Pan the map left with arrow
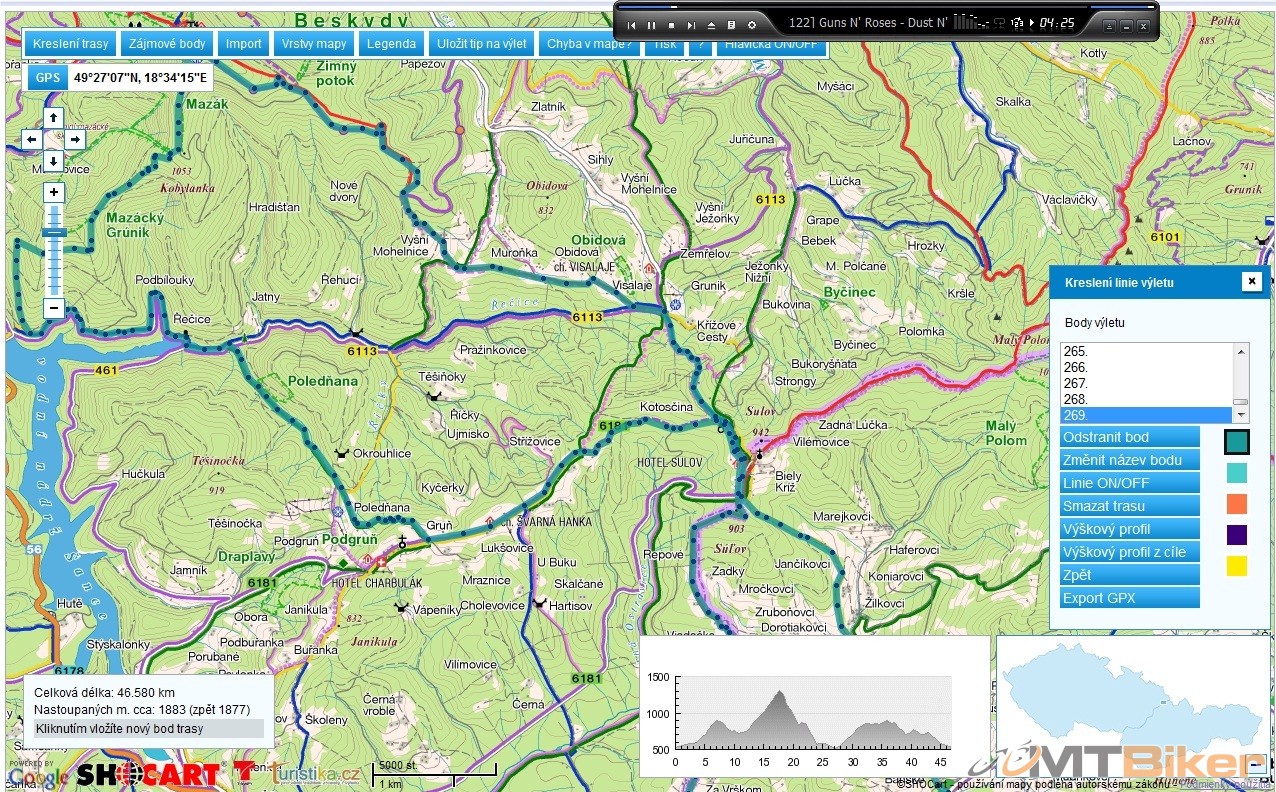 [32, 139]
